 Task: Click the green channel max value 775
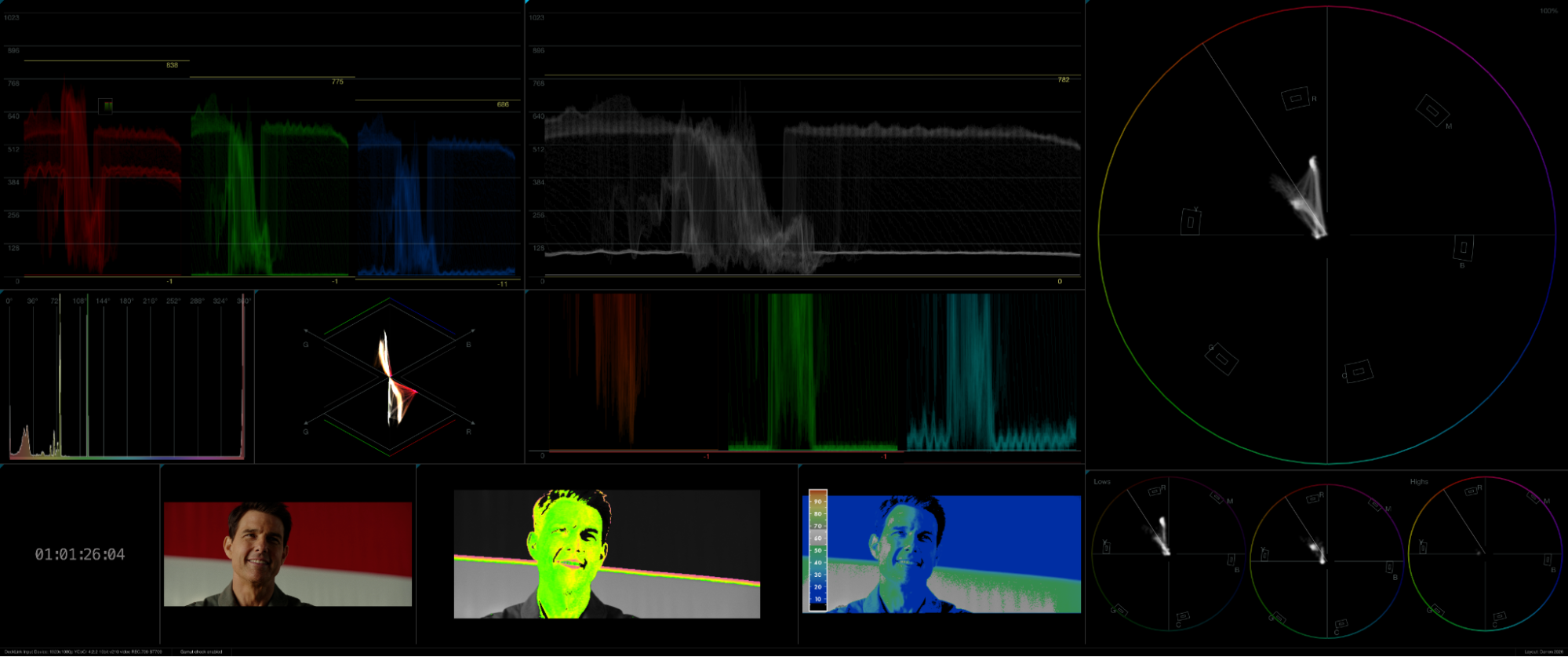(x=337, y=82)
